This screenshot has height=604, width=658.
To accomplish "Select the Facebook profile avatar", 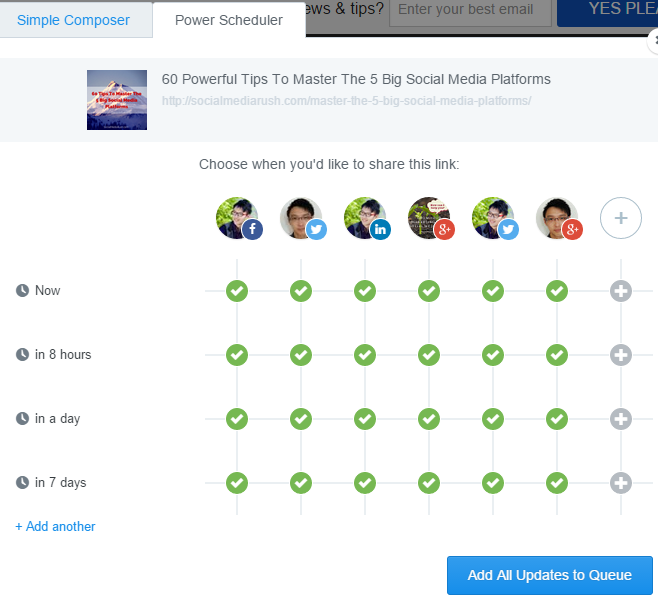I will coord(237,217).
